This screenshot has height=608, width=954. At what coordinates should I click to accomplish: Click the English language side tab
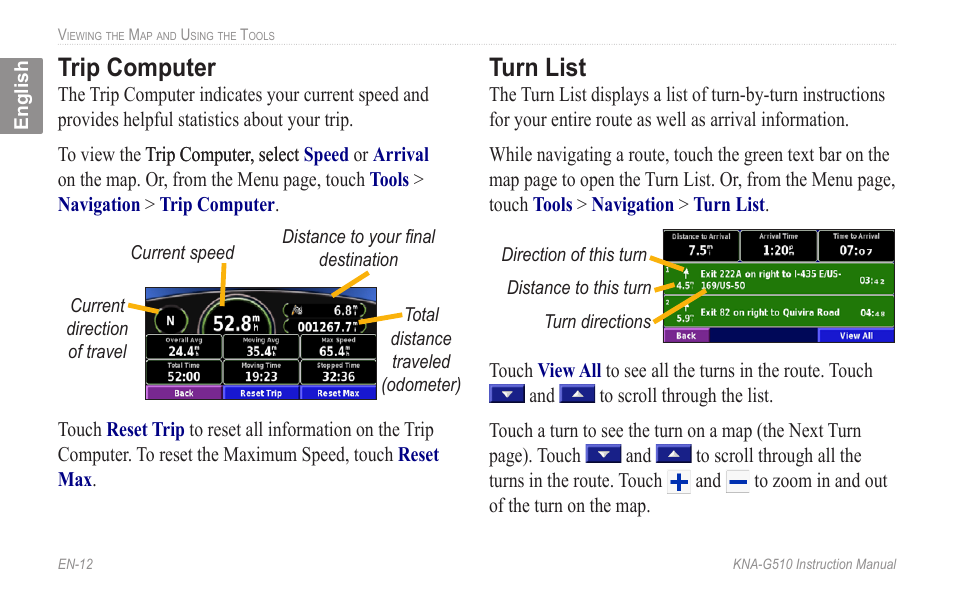coord(21,96)
